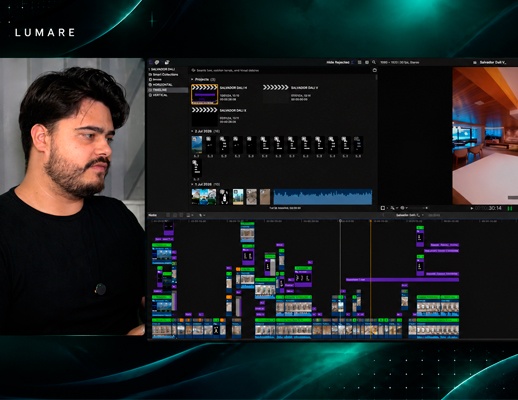
Task: Toggle filmstrip or list clip view
Action: (359, 62)
